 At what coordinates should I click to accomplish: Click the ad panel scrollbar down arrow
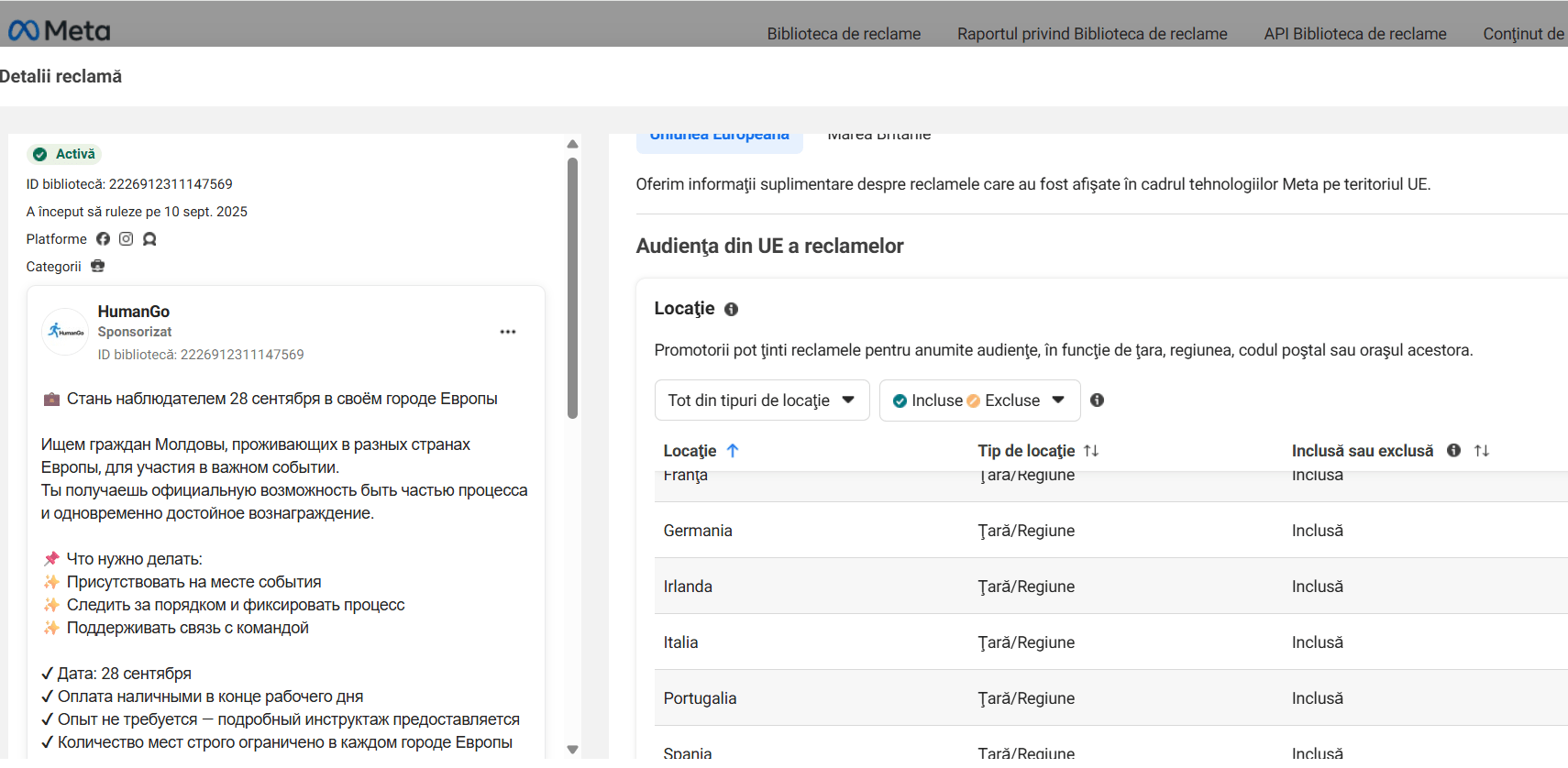coord(572,750)
